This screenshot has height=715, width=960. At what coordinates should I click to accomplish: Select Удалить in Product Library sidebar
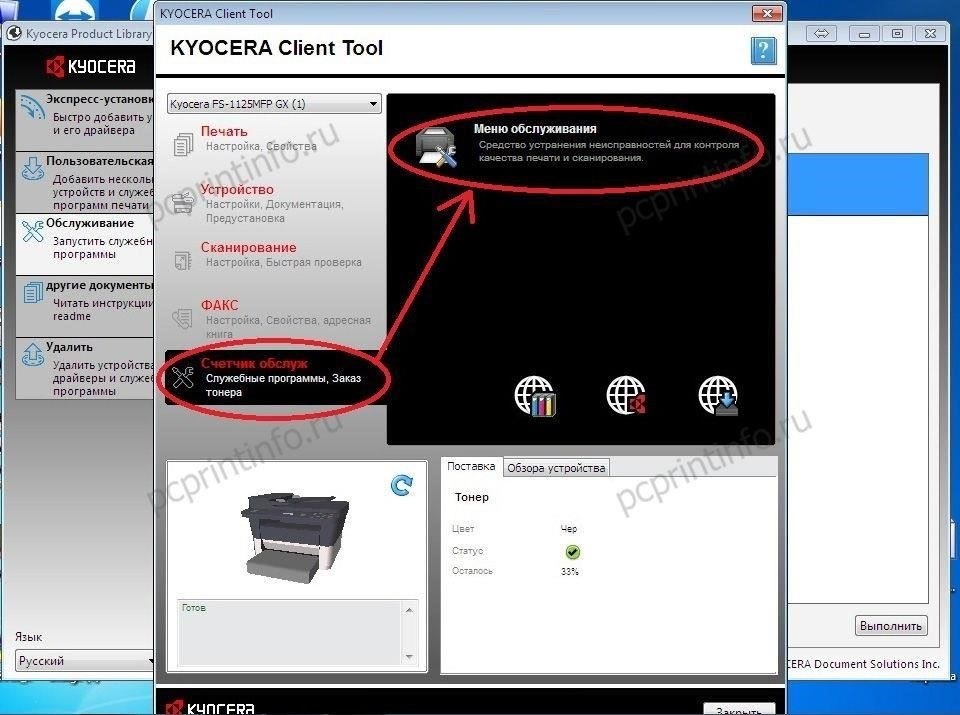[84, 369]
